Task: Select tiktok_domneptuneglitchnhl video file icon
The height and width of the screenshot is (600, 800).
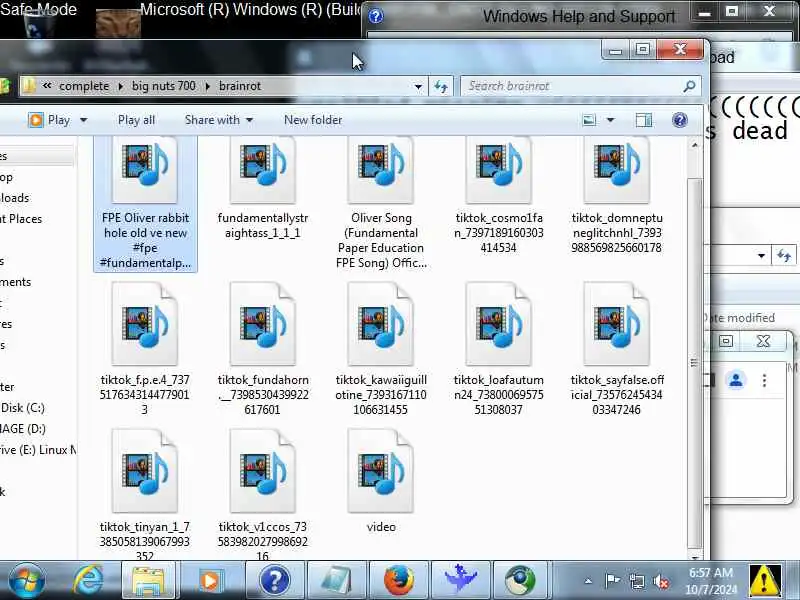Action: [x=616, y=169]
